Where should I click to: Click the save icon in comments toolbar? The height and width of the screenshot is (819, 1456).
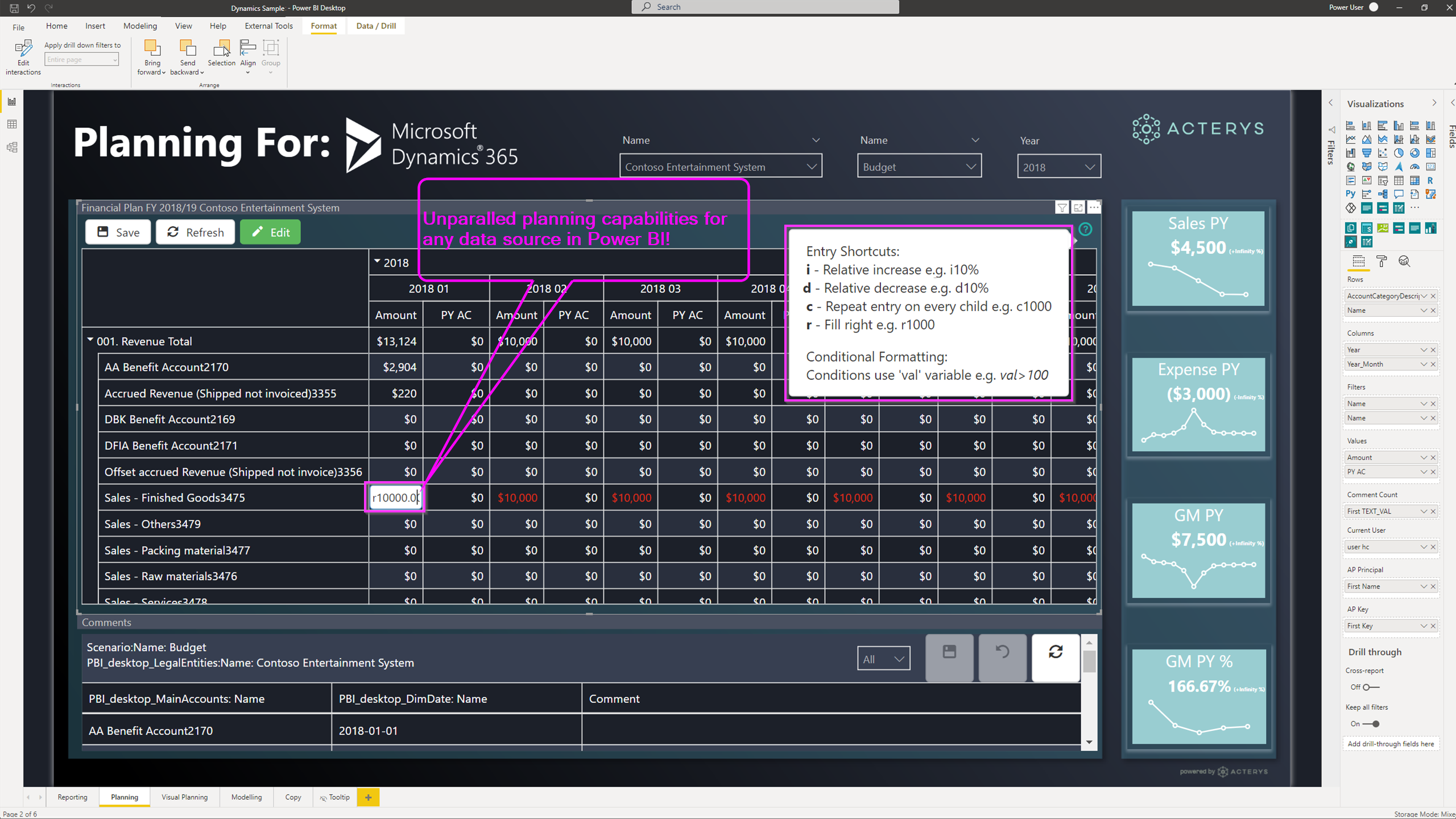pyautogui.click(x=949, y=655)
